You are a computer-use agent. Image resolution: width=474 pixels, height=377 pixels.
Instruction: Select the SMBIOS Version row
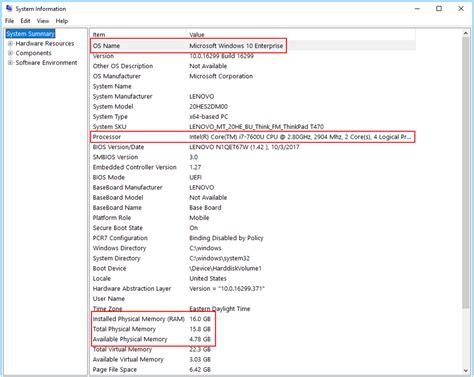pyautogui.click(x=253, y=157)
